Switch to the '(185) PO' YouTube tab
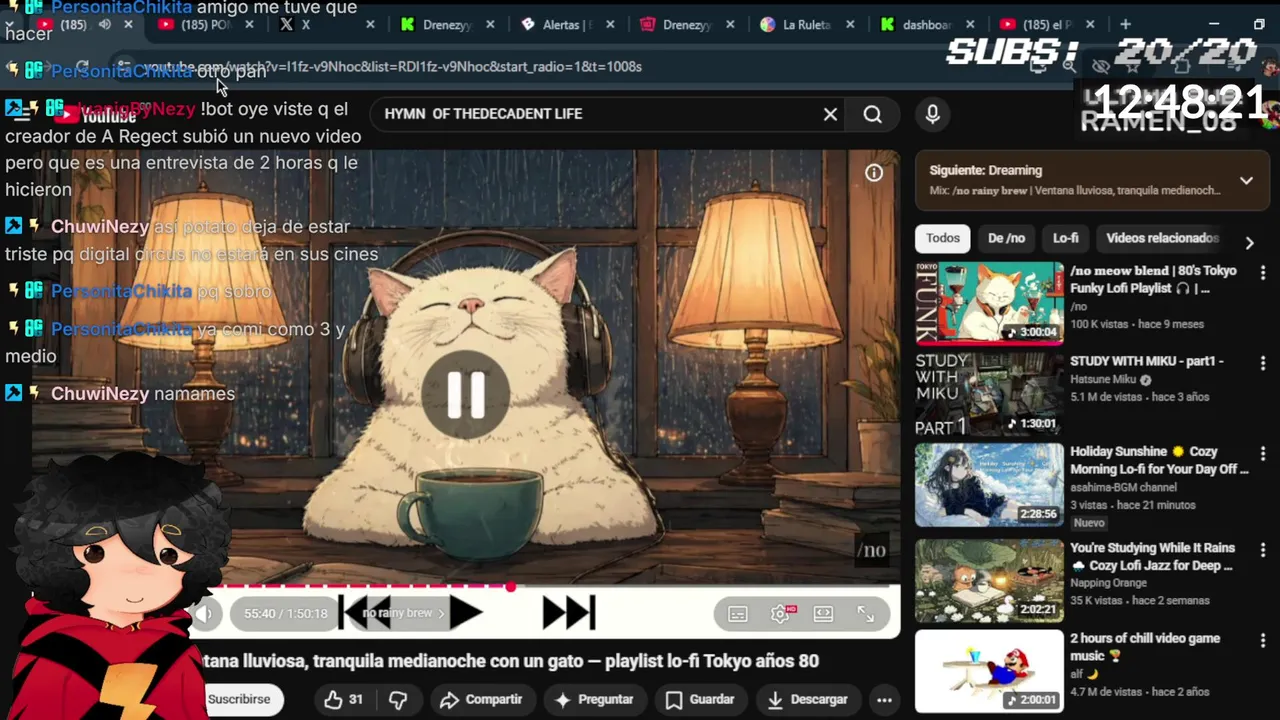1280x720 pixels. [205, 25]
